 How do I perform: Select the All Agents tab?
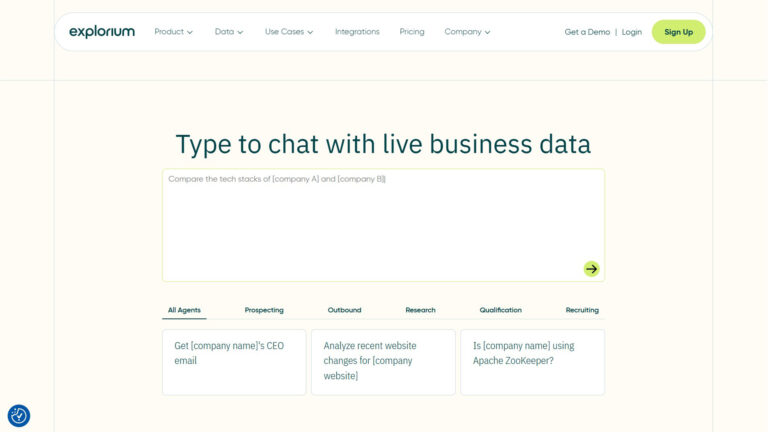[184, 310]
